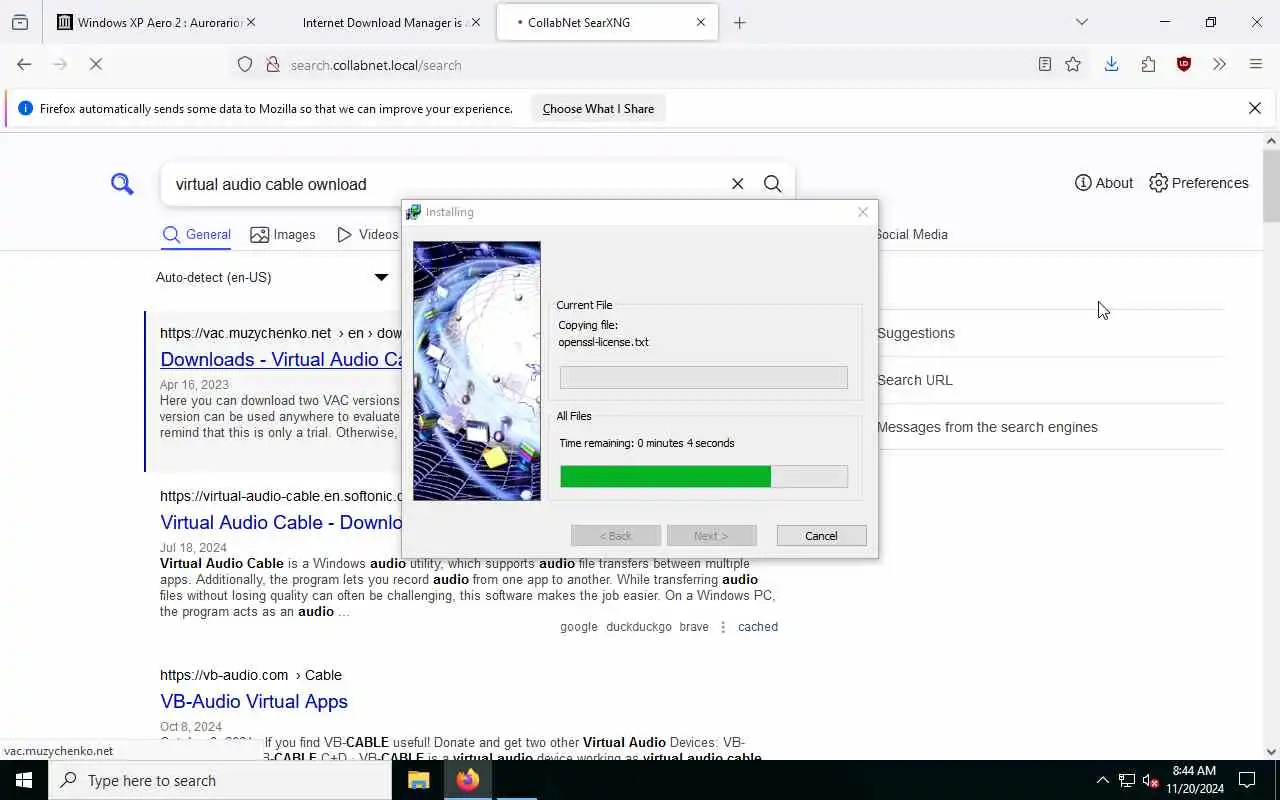Select the Images search category

tap(283, 235)
